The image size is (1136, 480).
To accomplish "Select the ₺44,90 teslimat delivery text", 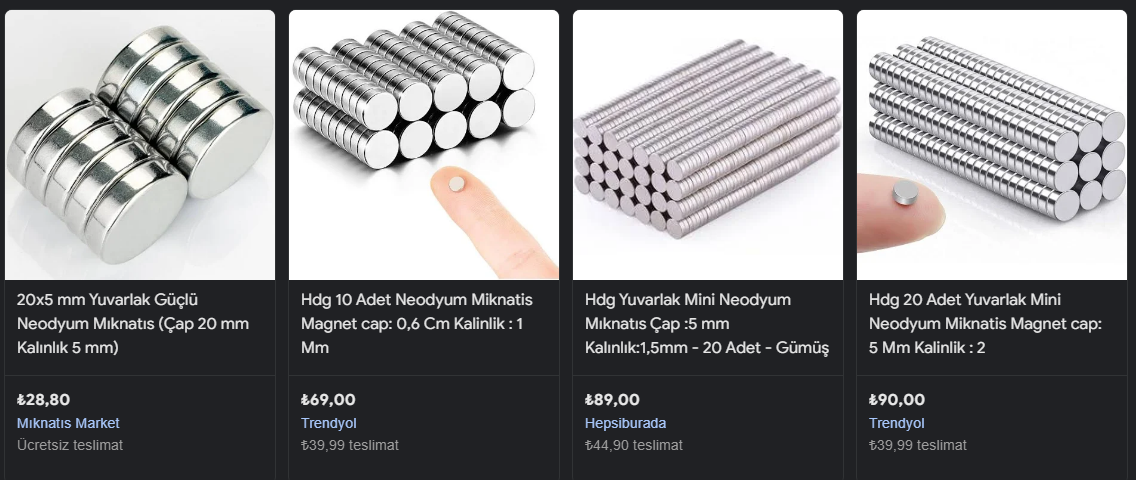I will tap(634, 445).
